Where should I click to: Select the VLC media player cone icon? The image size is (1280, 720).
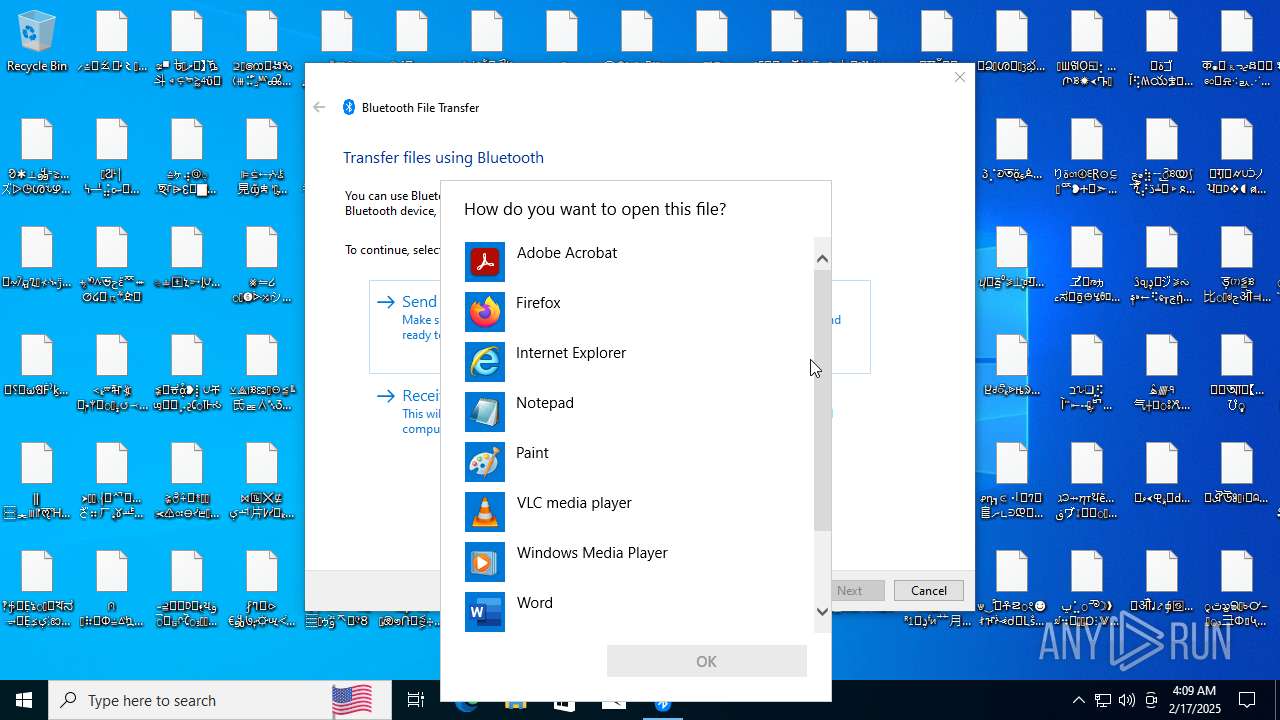coord(485,512)
